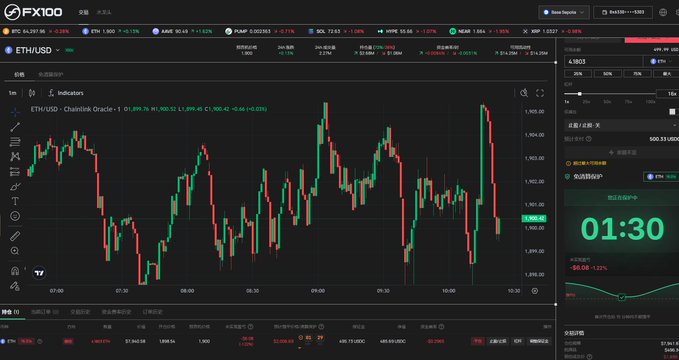The height and width of the screenshot is (360, 679).
Task: Select the brush drawing tool
Action: [15, 187]
